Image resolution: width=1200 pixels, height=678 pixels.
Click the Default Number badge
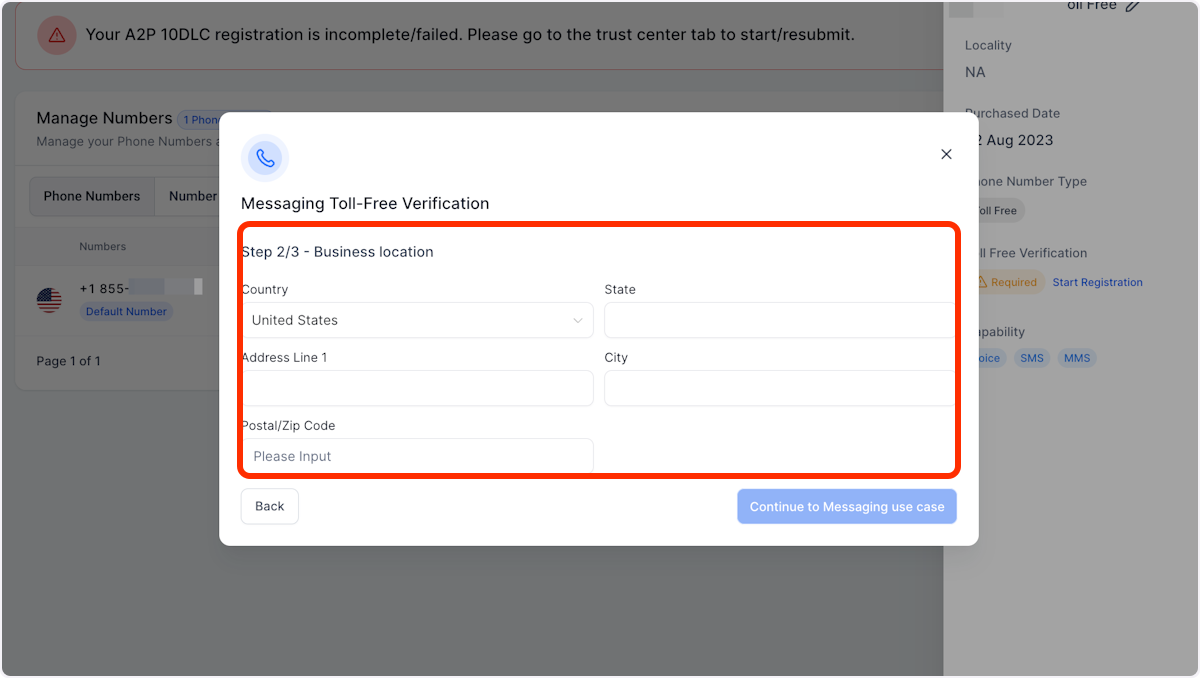[126, 311]
